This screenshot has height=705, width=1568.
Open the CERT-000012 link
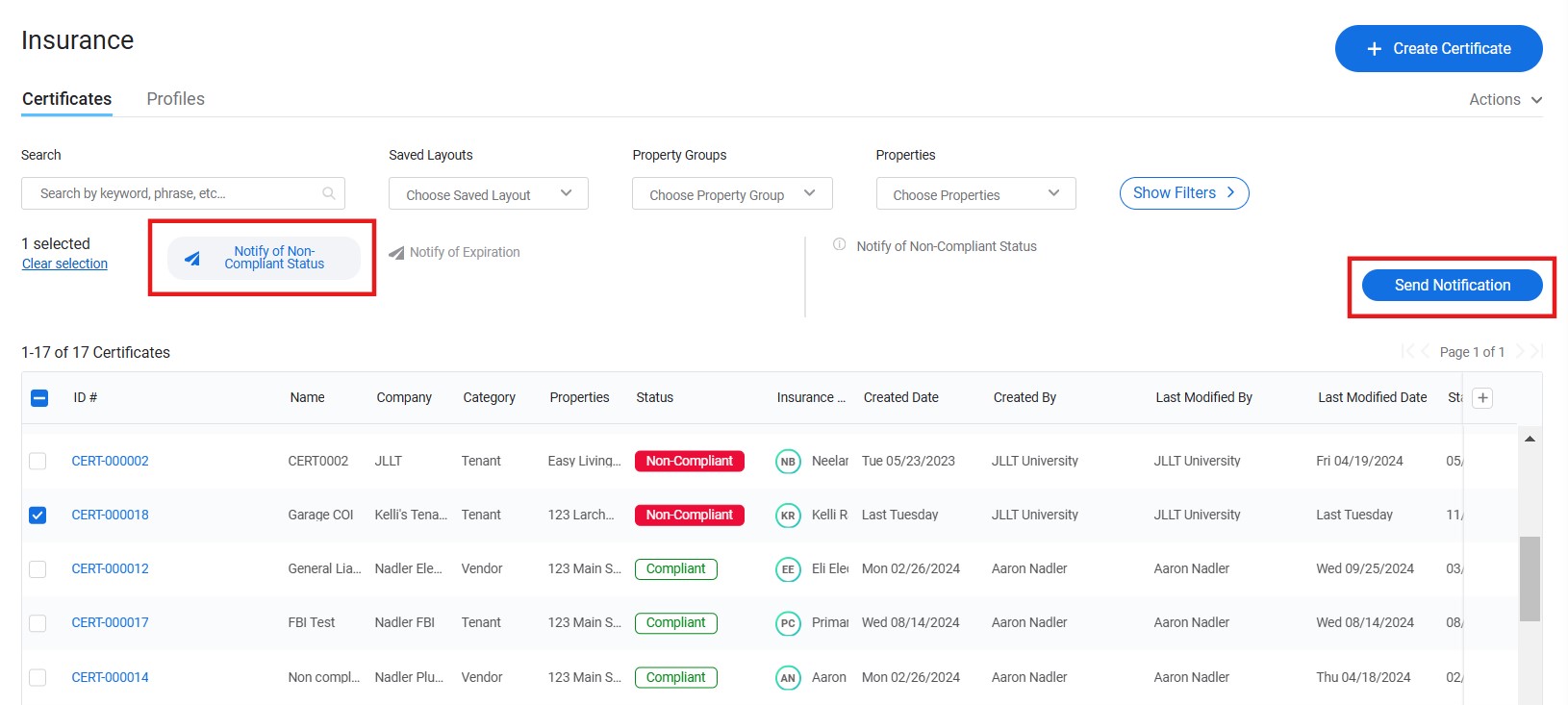(110, 569)
